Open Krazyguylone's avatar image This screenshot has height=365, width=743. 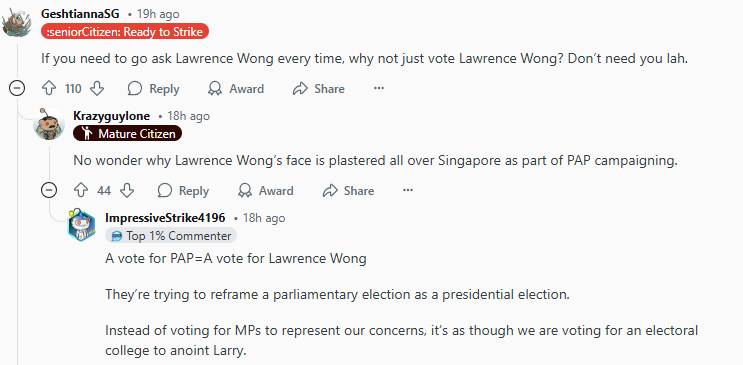pos(49,124)
